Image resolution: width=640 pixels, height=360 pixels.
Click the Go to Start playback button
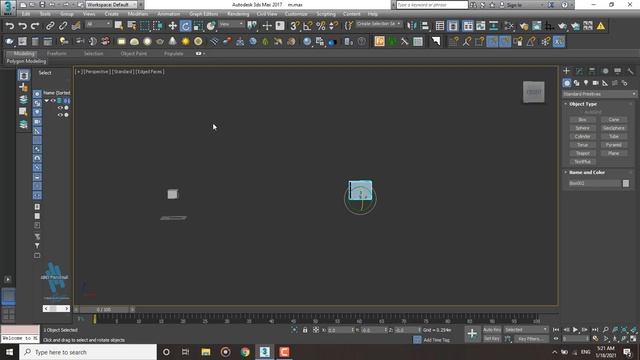[556, 330]
